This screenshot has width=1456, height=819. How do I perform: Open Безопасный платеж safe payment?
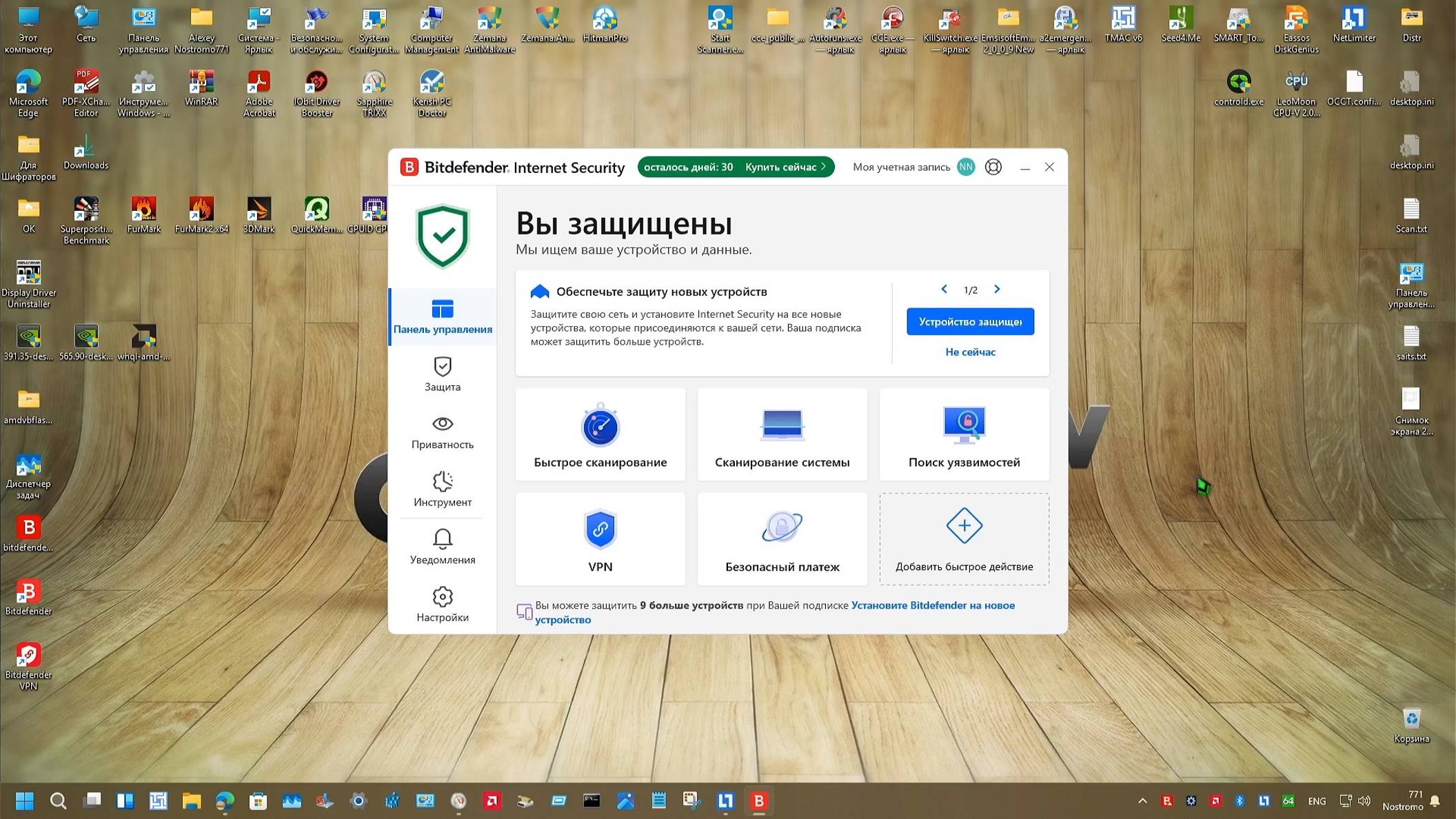pyautogui.click(x=781, y=539)
